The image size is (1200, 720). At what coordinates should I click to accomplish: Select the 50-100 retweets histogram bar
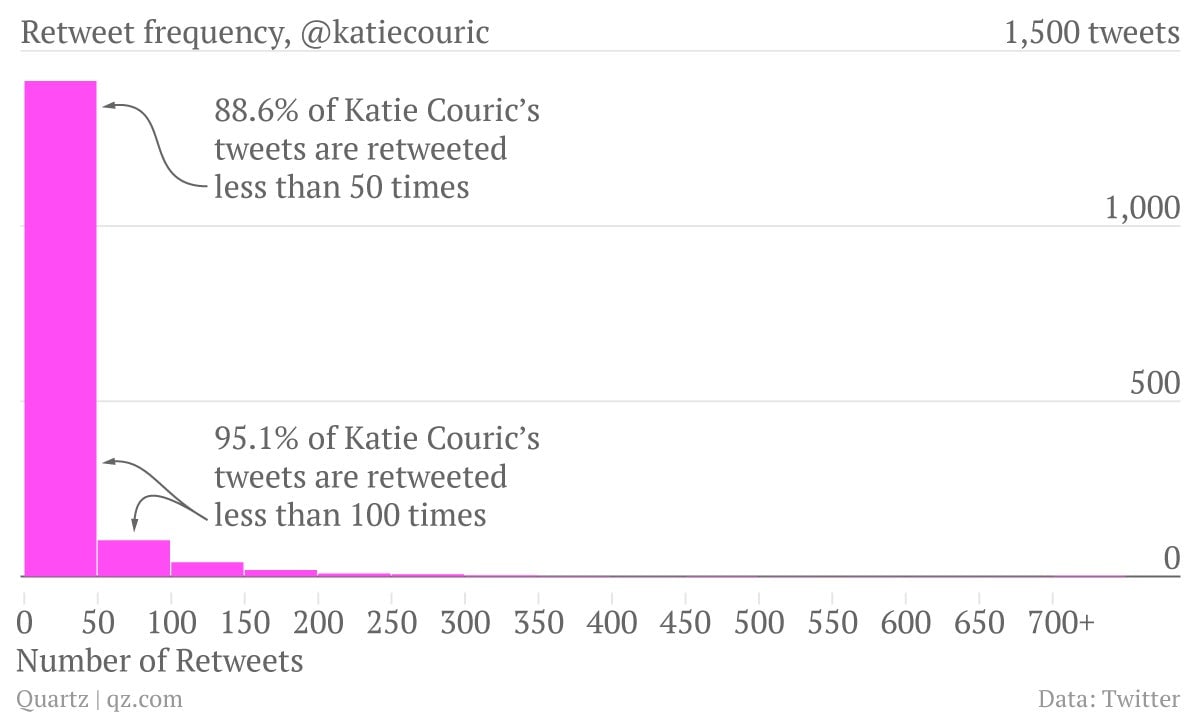coord(134,558)
